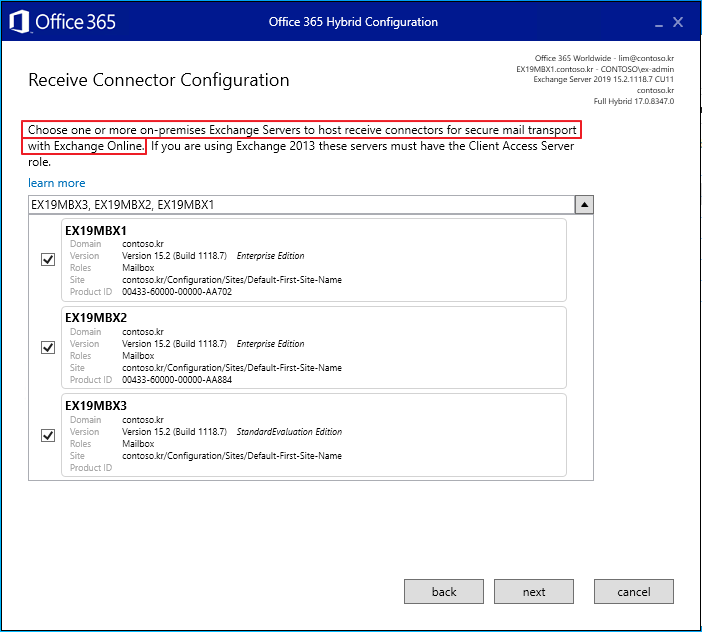Cancel the hybrid configuration wizard
Screen dimensions: 702x632
634,592
